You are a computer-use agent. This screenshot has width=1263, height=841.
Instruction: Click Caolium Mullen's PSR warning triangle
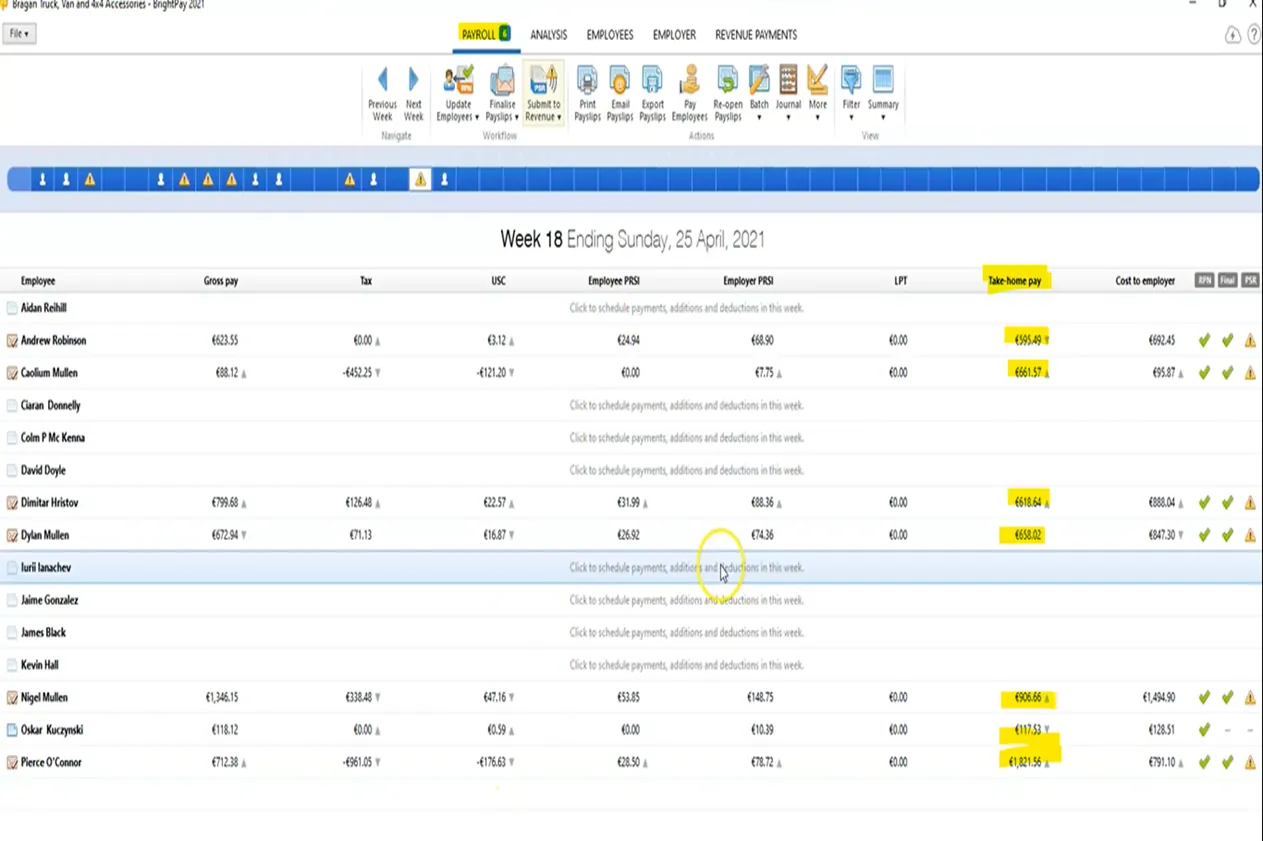point(1250,373)
